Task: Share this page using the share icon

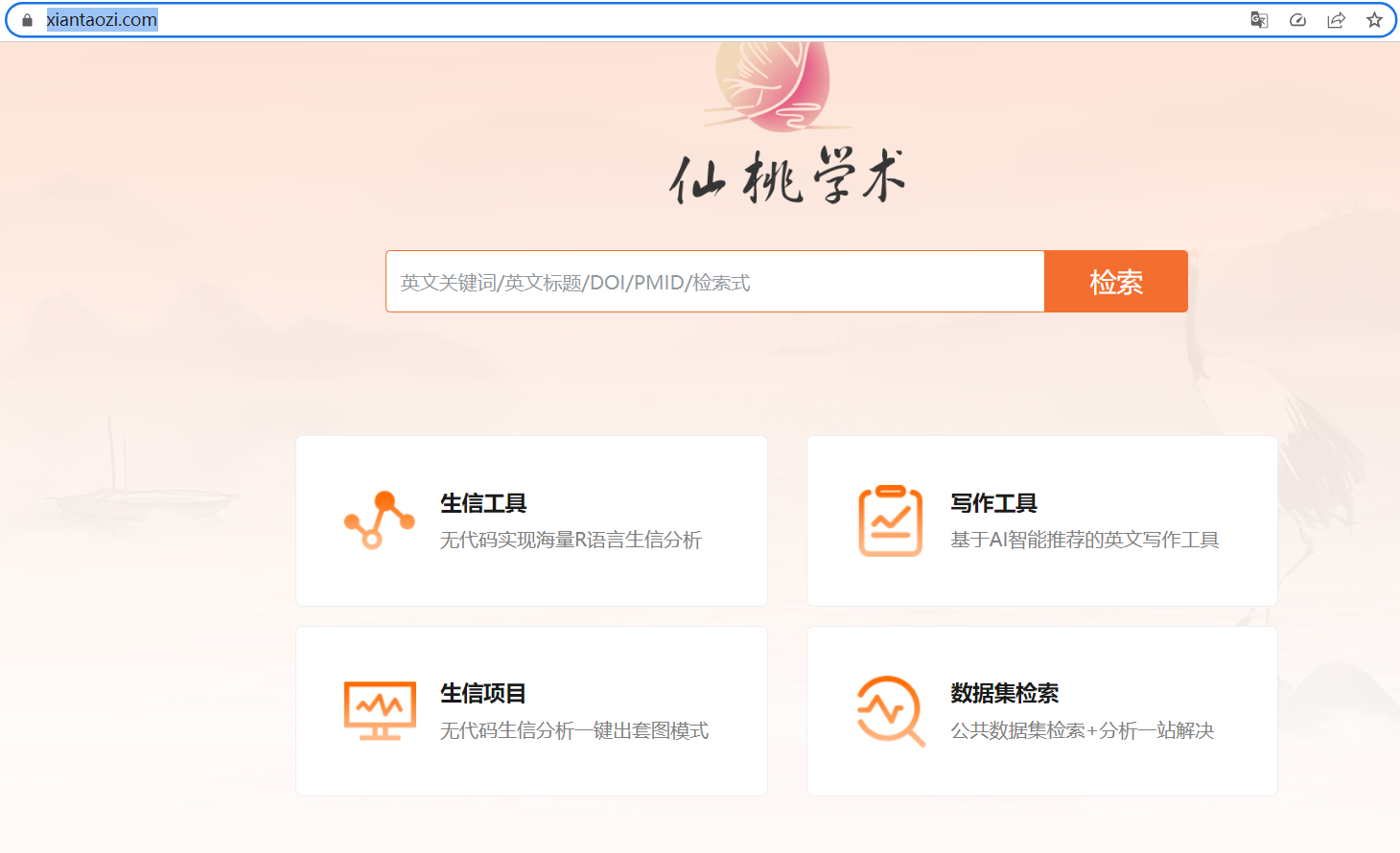Action: [x=1336, y=20]
